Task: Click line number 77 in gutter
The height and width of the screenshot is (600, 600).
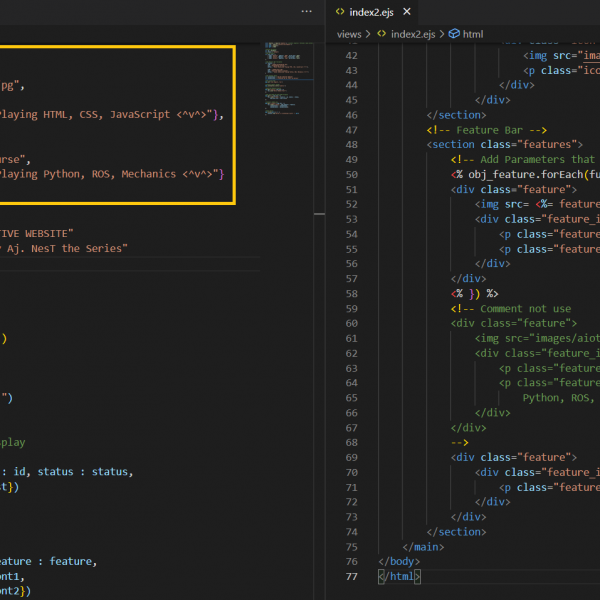Action: 350,577
